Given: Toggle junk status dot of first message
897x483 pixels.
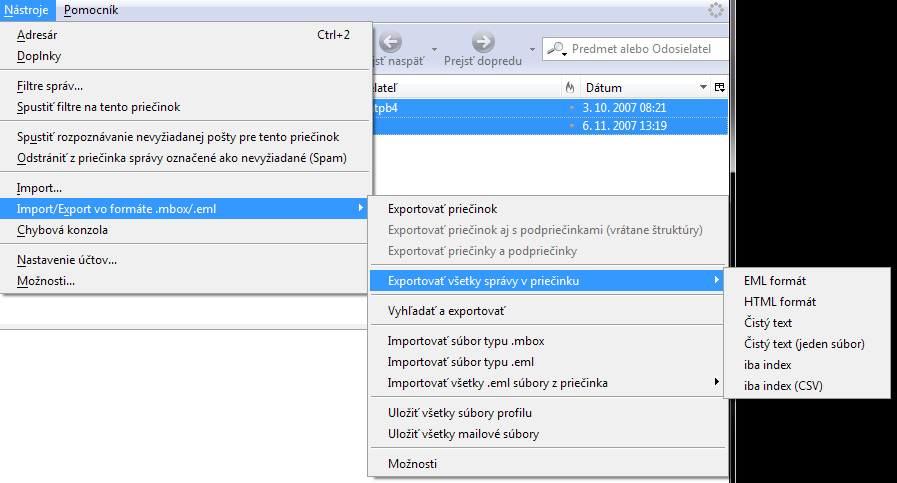Looking at the screenshot, I should [571, 107].
